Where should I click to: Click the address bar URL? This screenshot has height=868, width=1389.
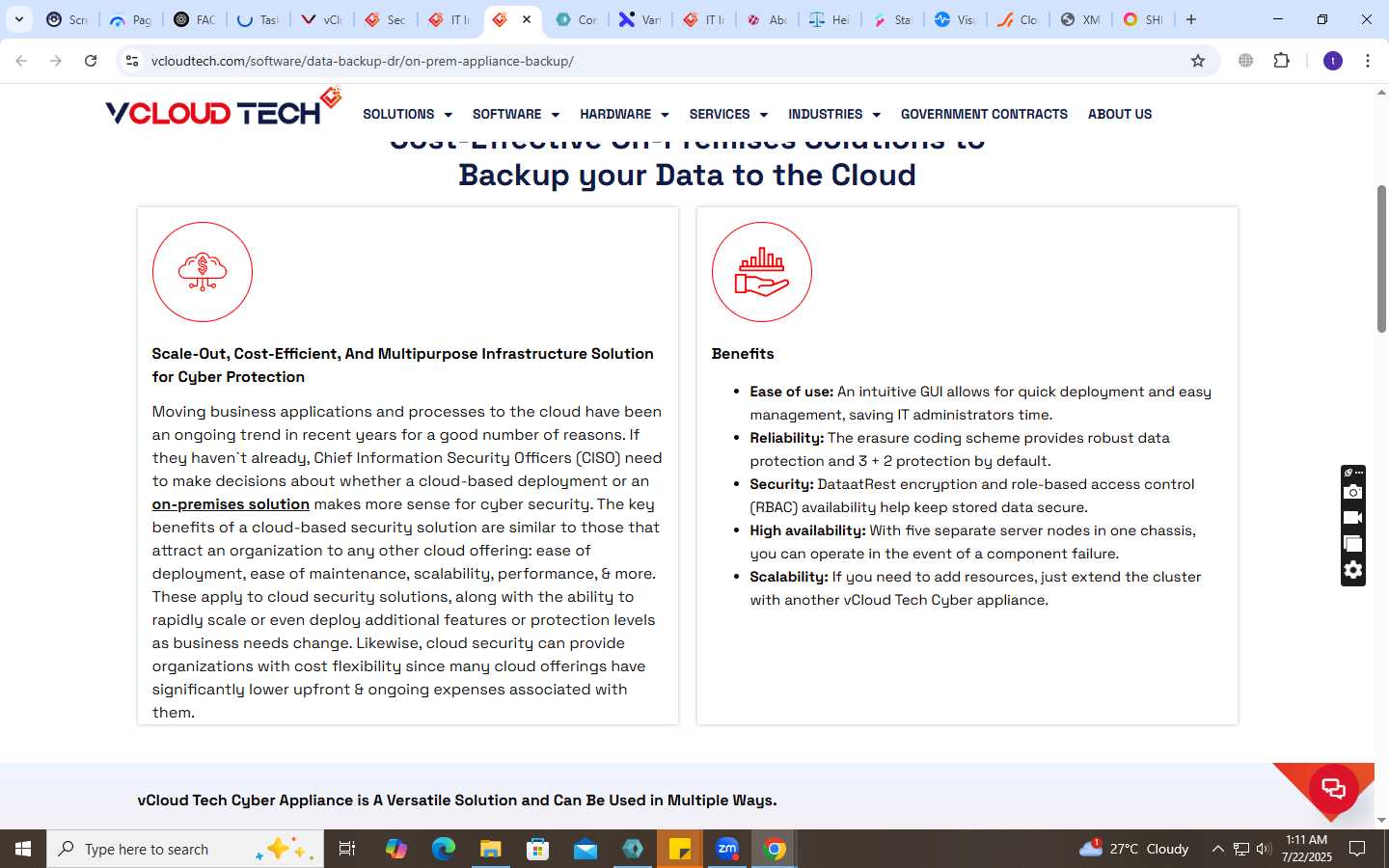[x=363, y=61]
